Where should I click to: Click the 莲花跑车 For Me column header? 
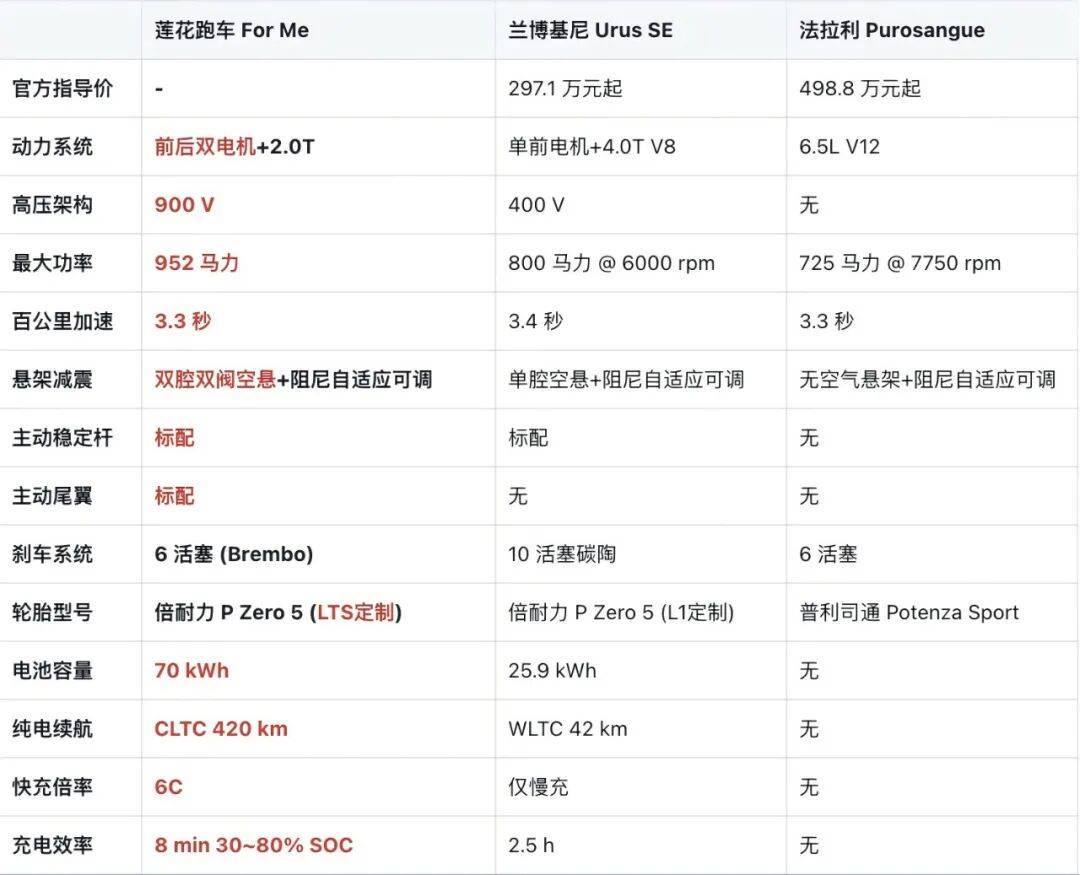pos(232,30)
